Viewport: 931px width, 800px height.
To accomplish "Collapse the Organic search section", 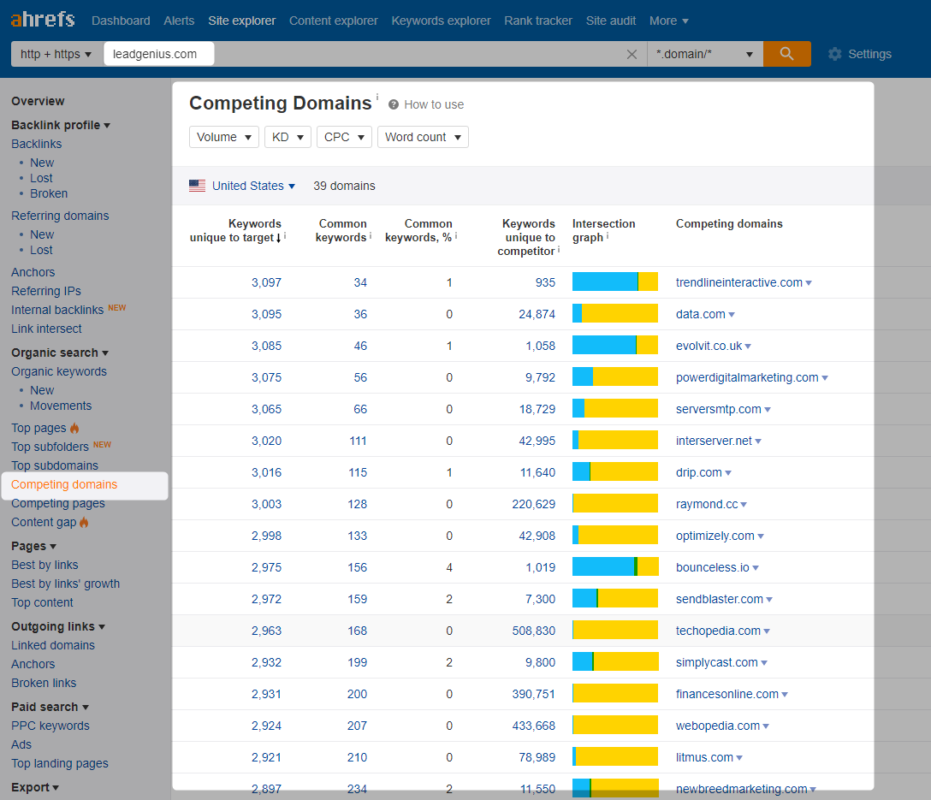I will click(x=59, y=353).
